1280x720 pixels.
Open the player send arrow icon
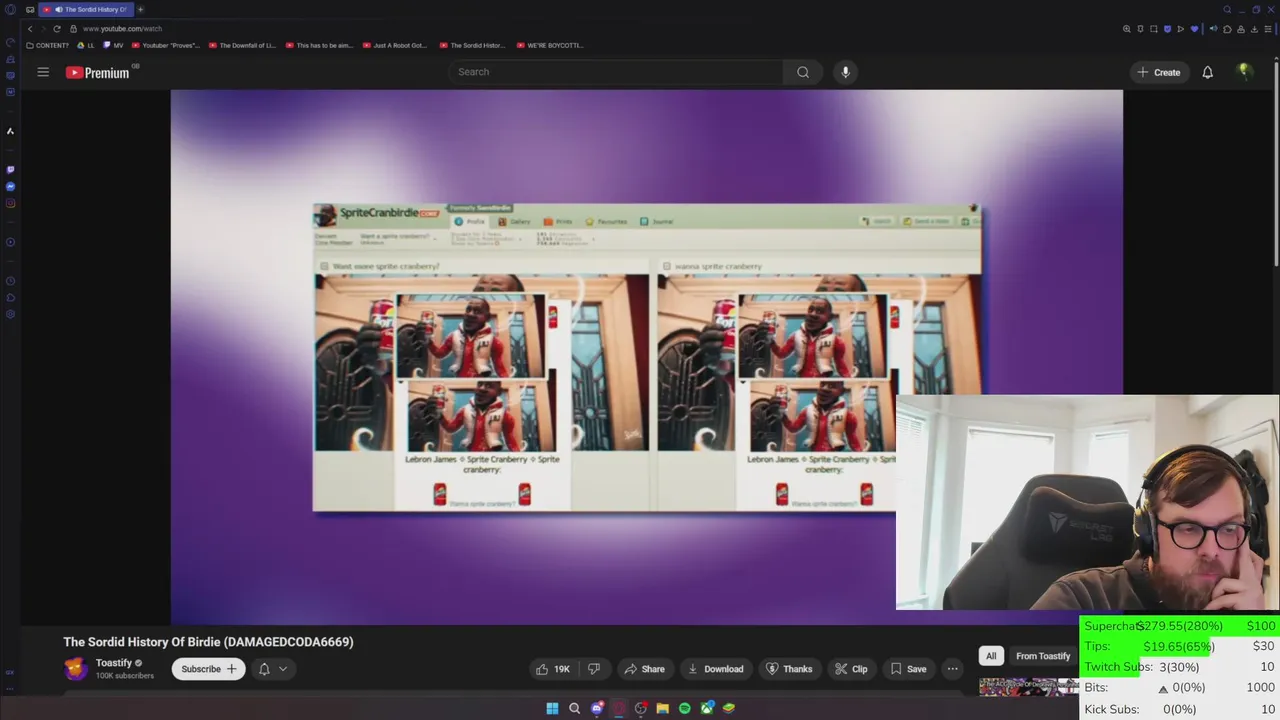pyautogui.click(x=1181, y=29)
